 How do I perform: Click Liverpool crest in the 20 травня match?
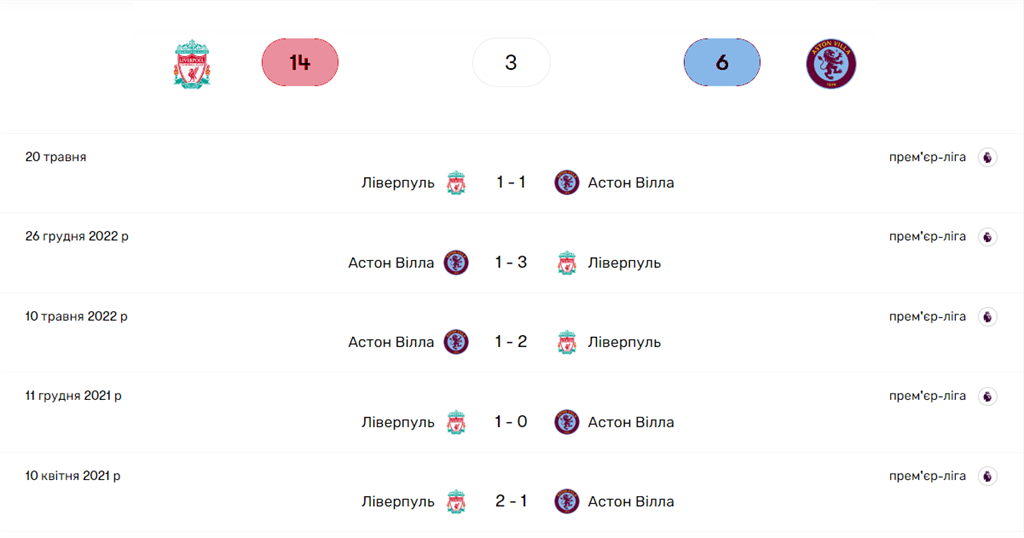(x=456, y=183)
